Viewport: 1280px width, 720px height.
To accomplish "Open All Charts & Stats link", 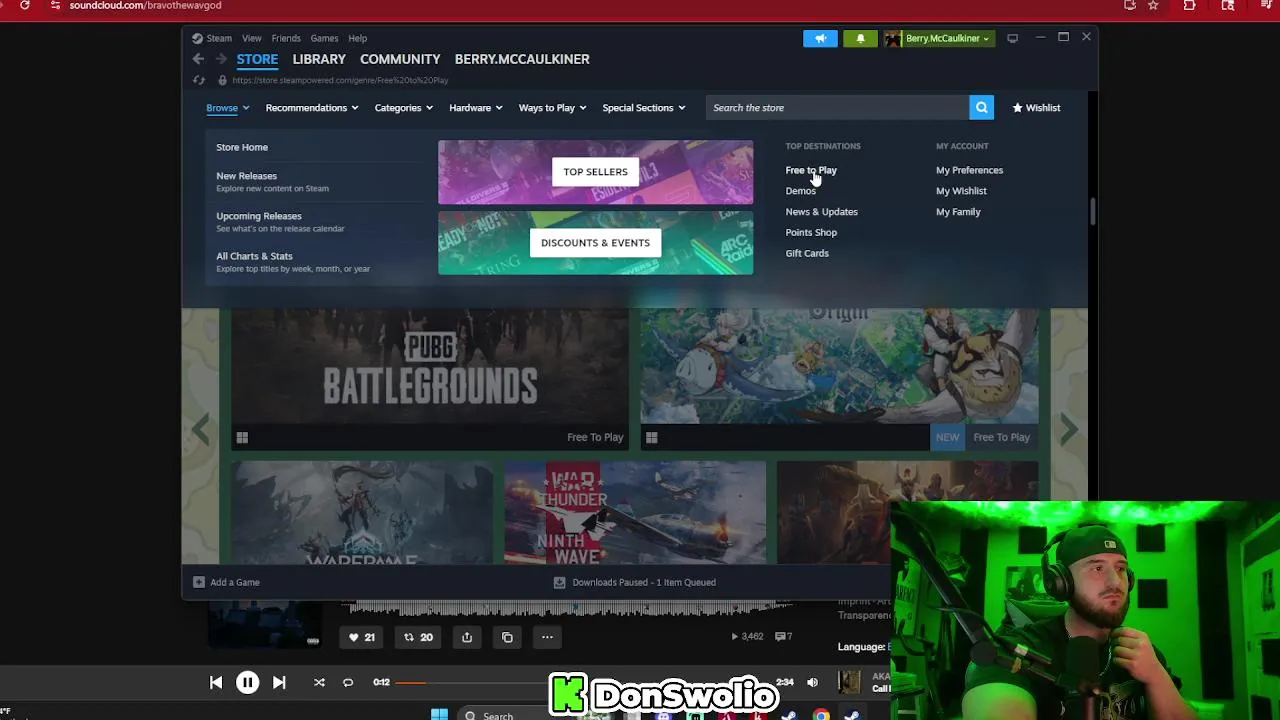I will pos(254,256).
